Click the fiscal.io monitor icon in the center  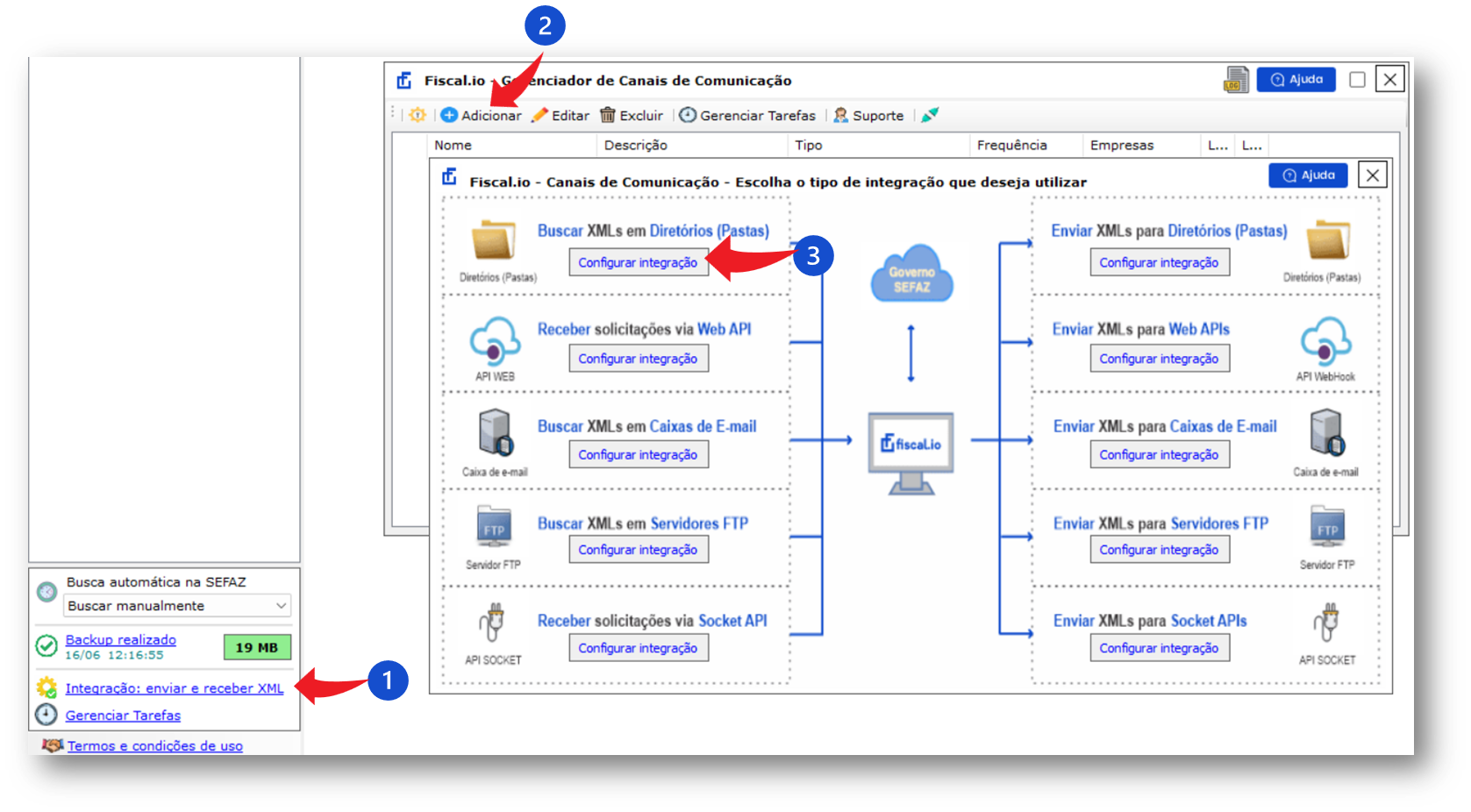(910, 453)
